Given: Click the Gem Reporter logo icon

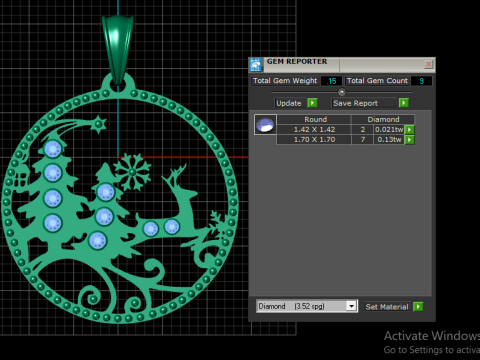Looking at the screenshot, I should pyautogui.click(x=256, y=65).
